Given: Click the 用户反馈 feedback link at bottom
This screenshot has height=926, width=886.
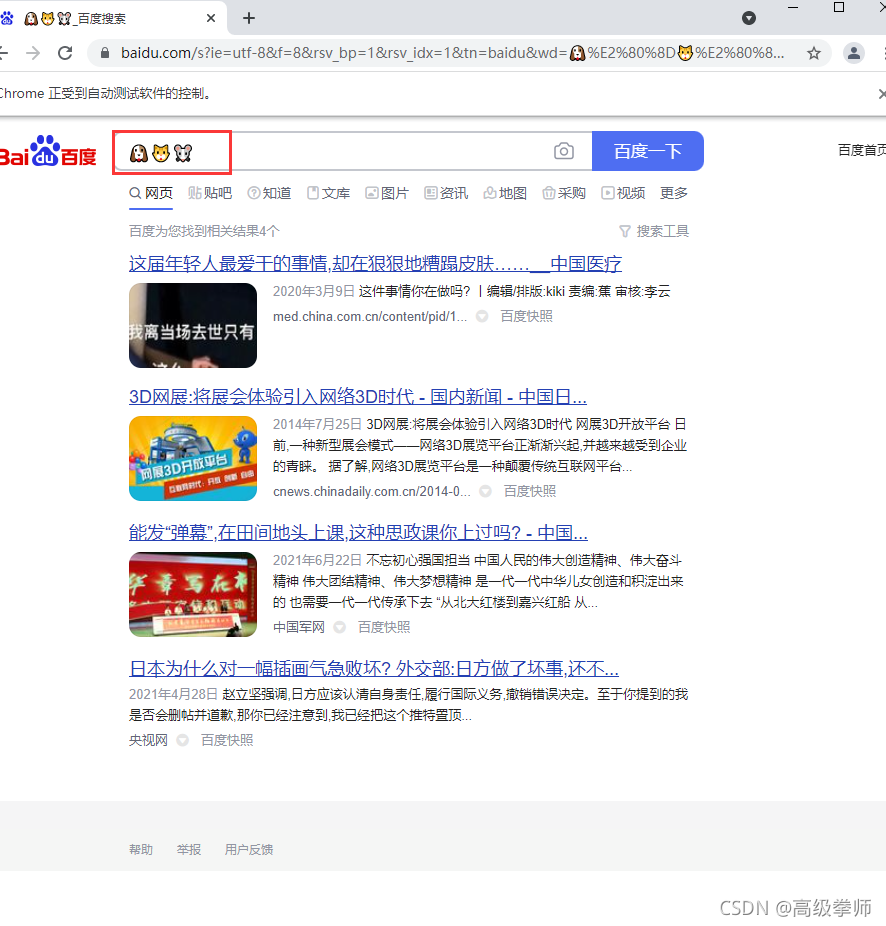Looking at the screenshot, I should [x=247, y=849].
